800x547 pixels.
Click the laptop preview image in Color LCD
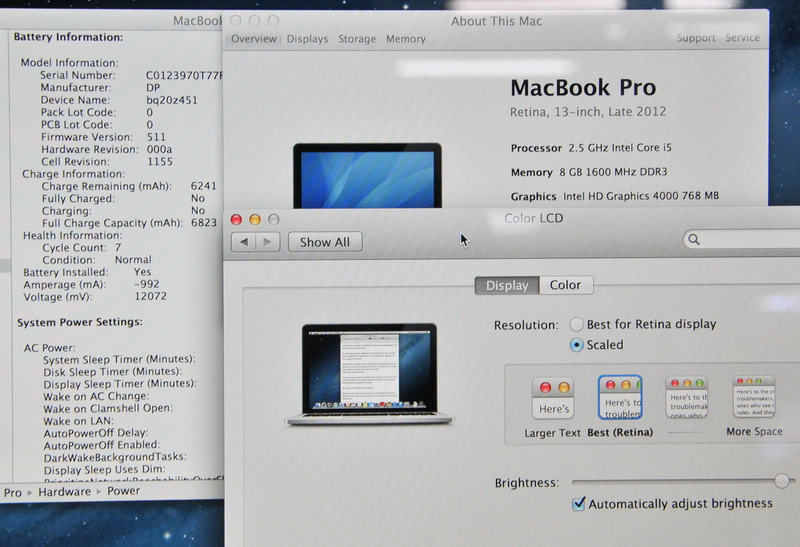(x=369, y=375)
